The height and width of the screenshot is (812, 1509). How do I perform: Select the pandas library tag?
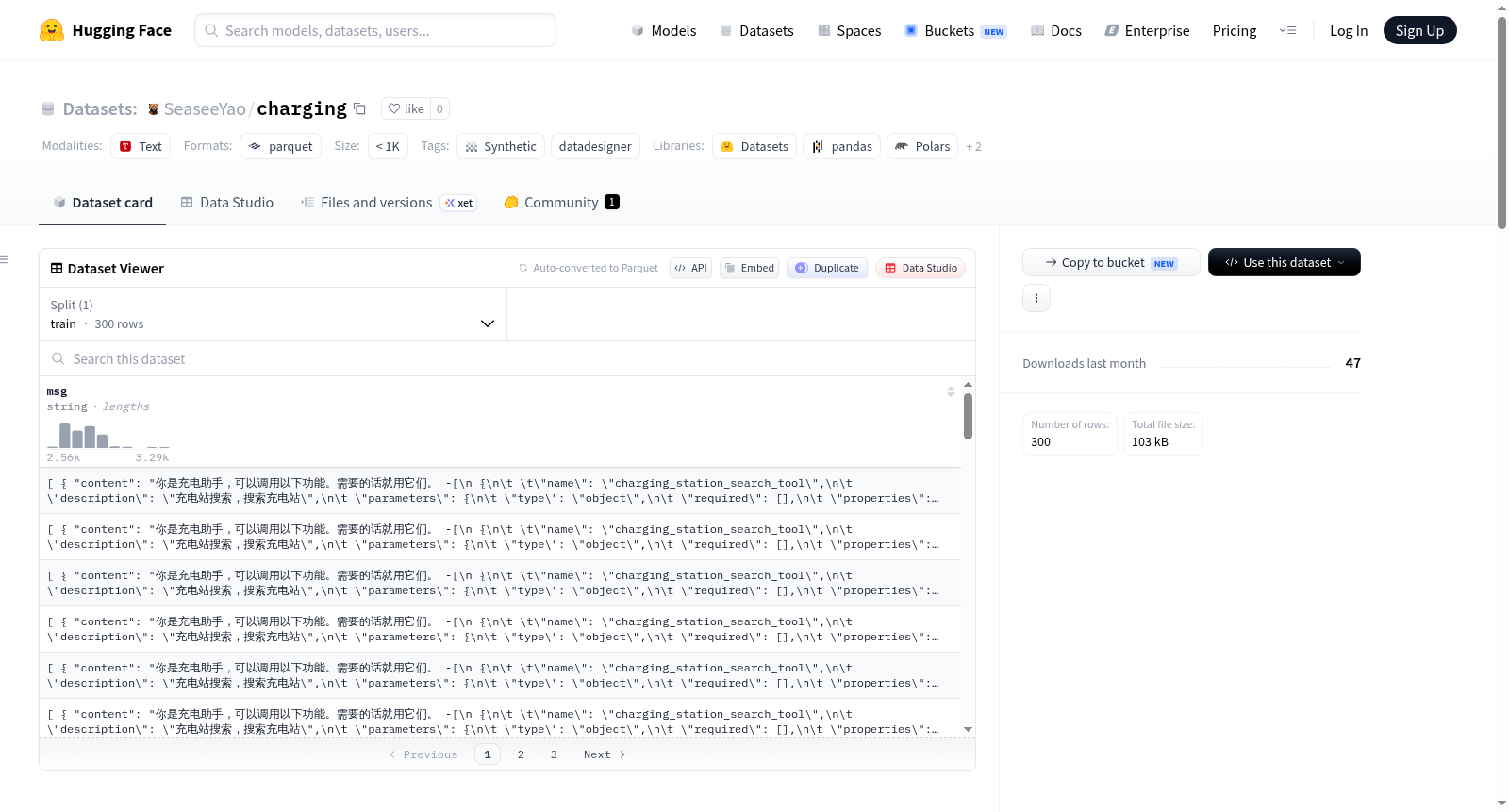point(841,146)
